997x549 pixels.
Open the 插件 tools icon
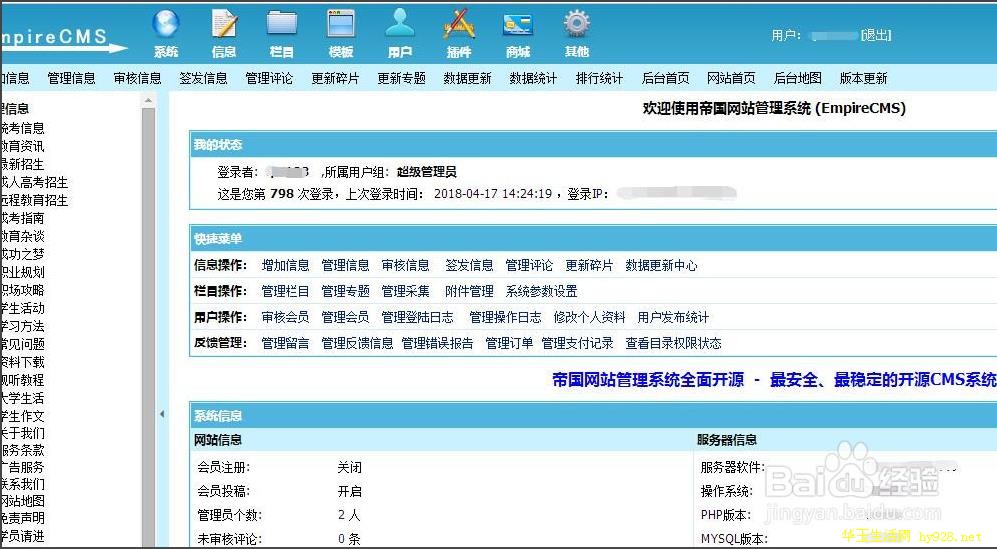[x=459, y=25]
